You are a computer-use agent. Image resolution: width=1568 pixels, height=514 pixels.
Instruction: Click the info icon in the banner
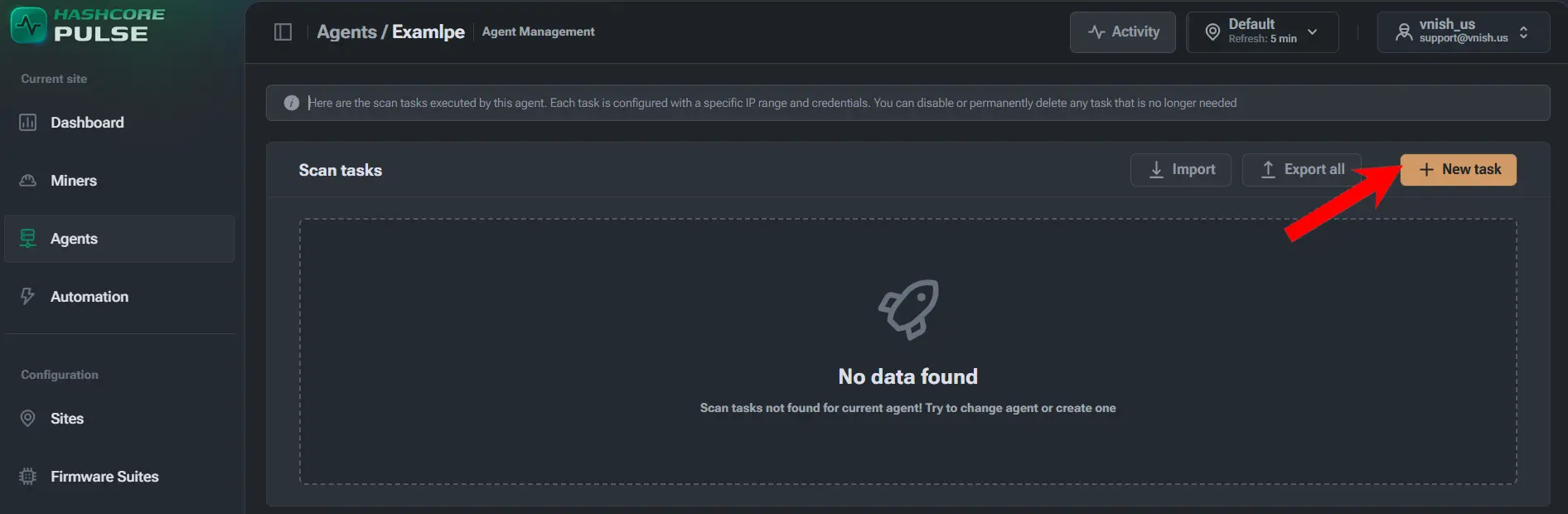click(x=292, y=103)
